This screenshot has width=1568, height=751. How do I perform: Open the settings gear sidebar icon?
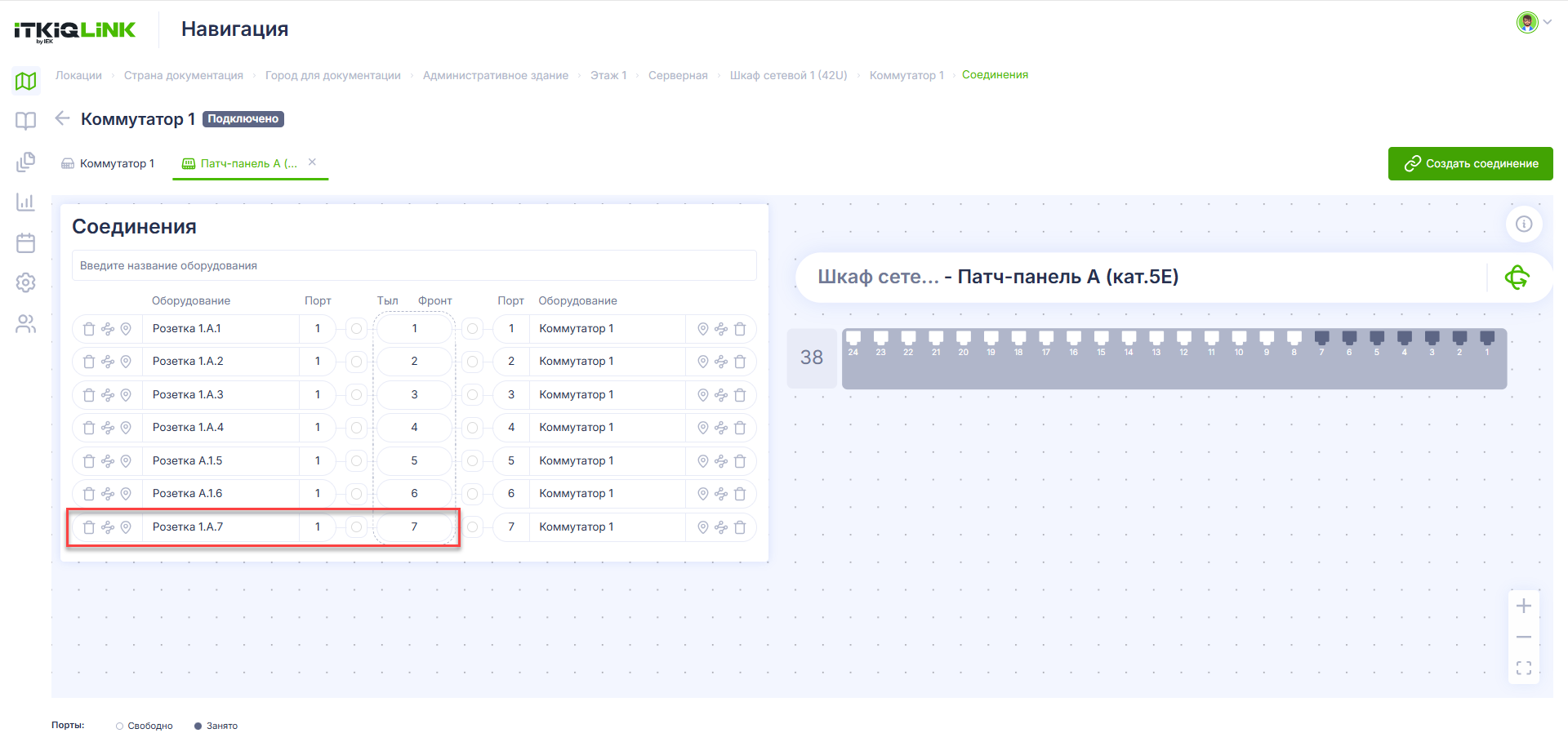click(x=26, y=282)
